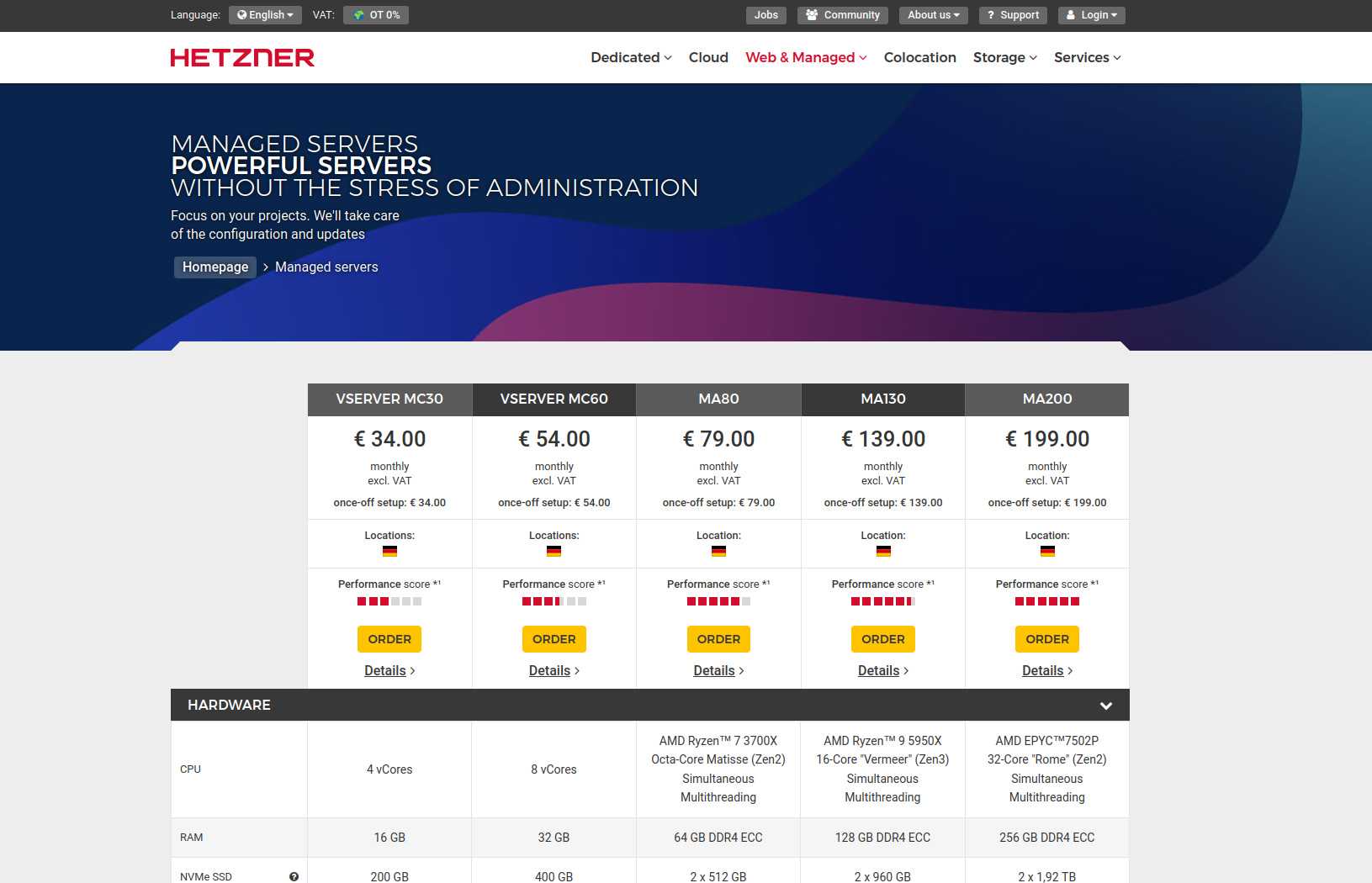Click the question mark beside NVMe SSD
The width and height of the screenshot is (1372, 883).
coord(294,876)
